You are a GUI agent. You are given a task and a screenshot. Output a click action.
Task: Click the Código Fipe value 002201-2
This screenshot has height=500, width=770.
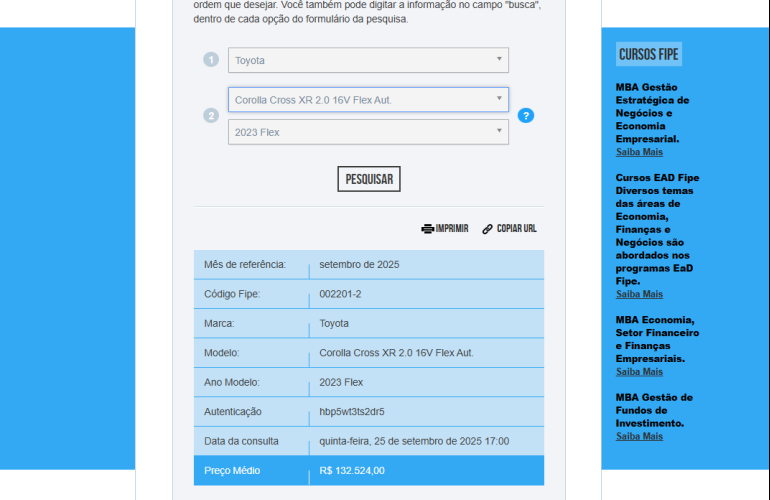pos(340,294)
